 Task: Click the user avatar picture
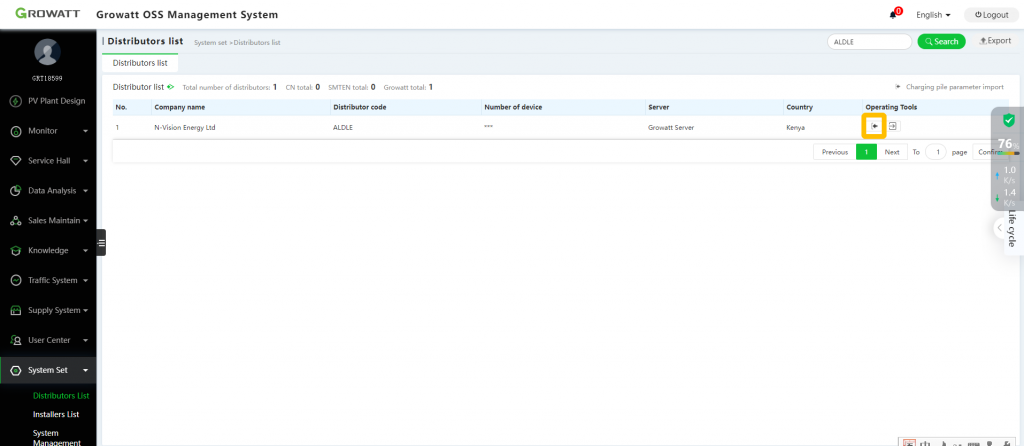47,52
